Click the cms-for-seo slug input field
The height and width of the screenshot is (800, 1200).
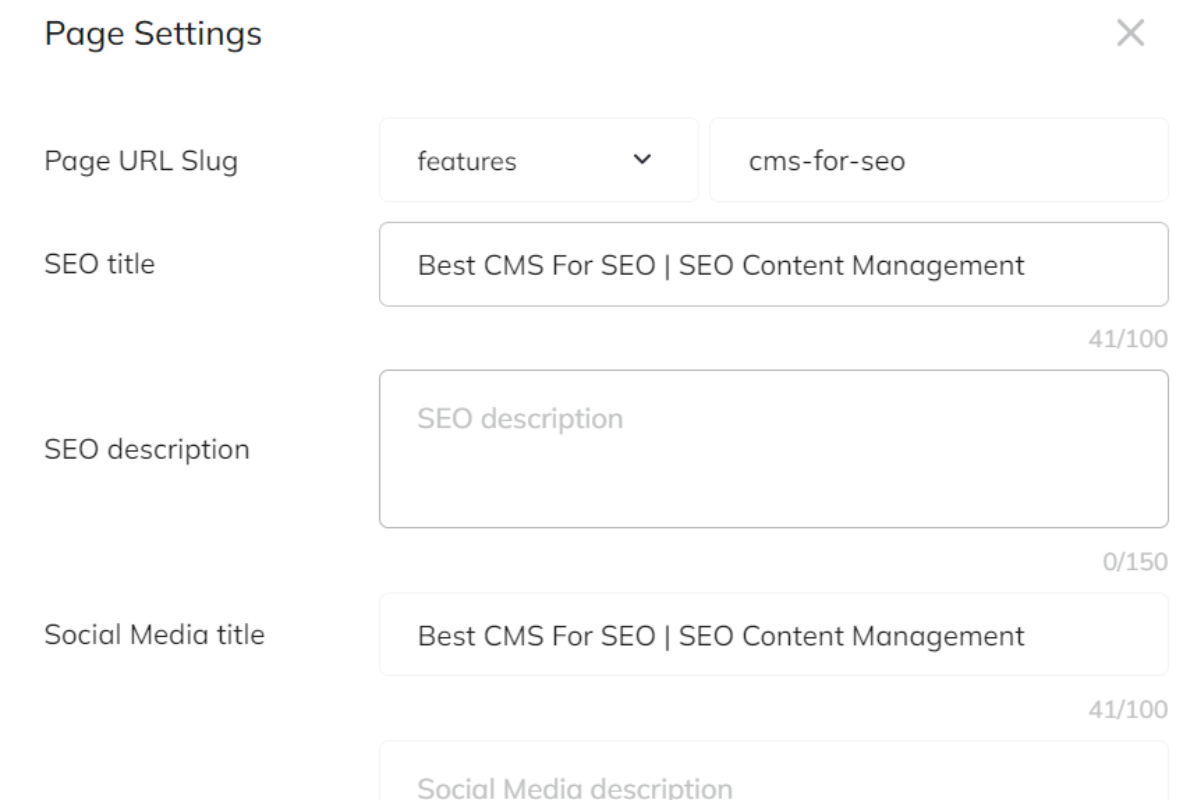[x=938, y=160]
